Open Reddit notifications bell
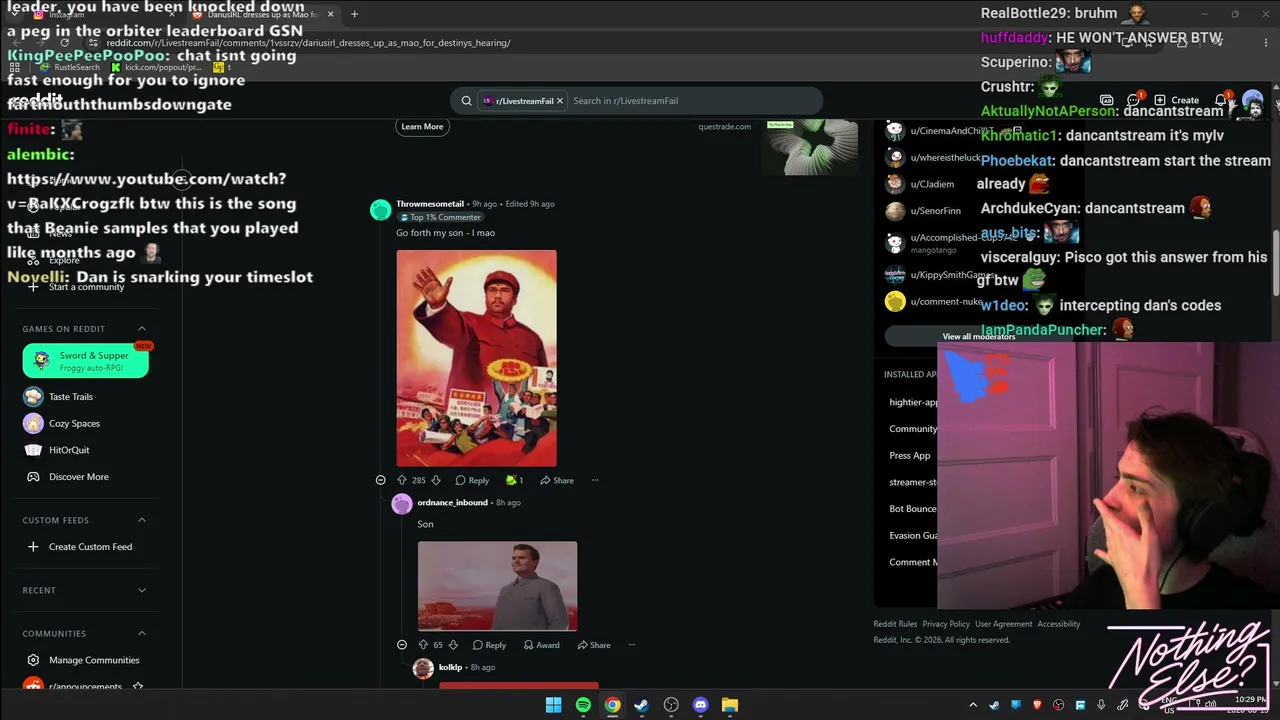This screenshot has width=1280, height=720. (x=1220, y=100)
